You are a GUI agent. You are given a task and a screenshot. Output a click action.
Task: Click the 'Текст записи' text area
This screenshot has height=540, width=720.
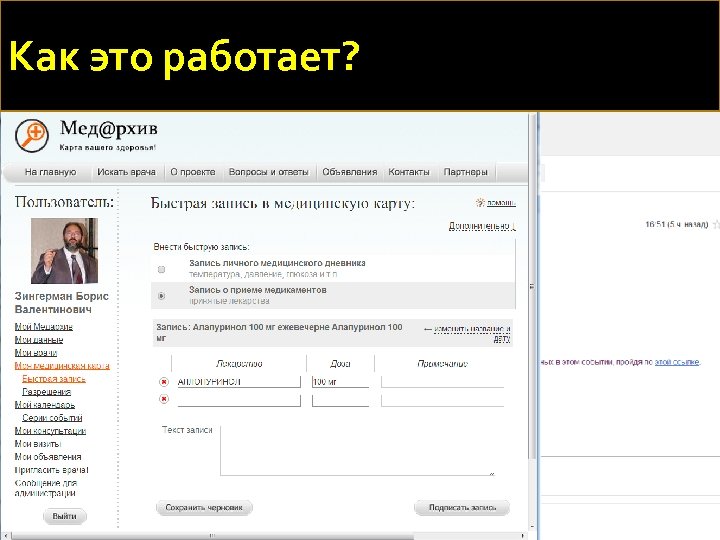coord(357,450)
